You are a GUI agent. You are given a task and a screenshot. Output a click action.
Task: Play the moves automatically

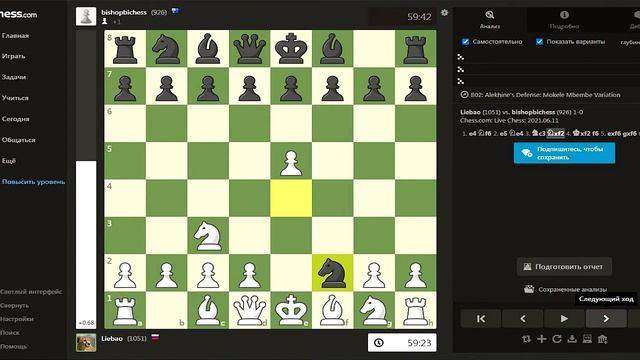click(x=564, y=318)
